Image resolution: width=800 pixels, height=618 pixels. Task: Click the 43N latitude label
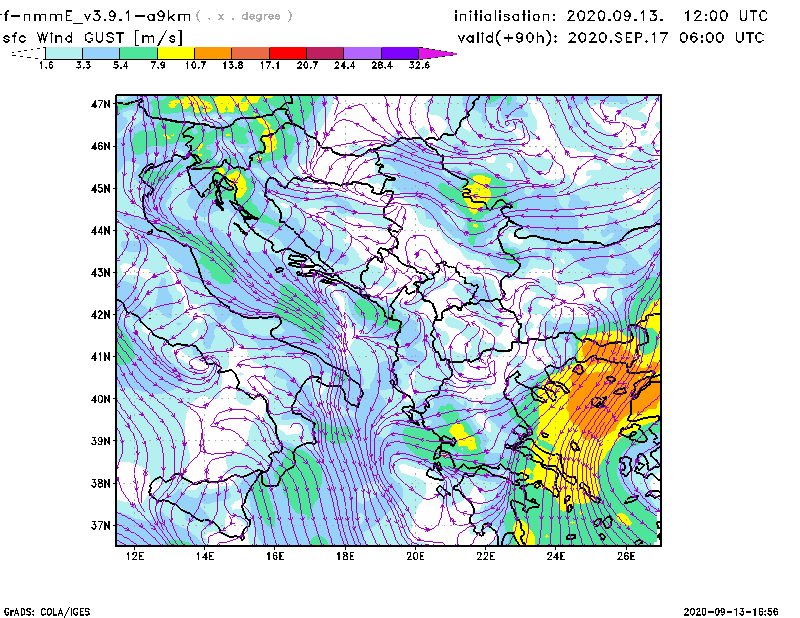click(x=101, y=273)
